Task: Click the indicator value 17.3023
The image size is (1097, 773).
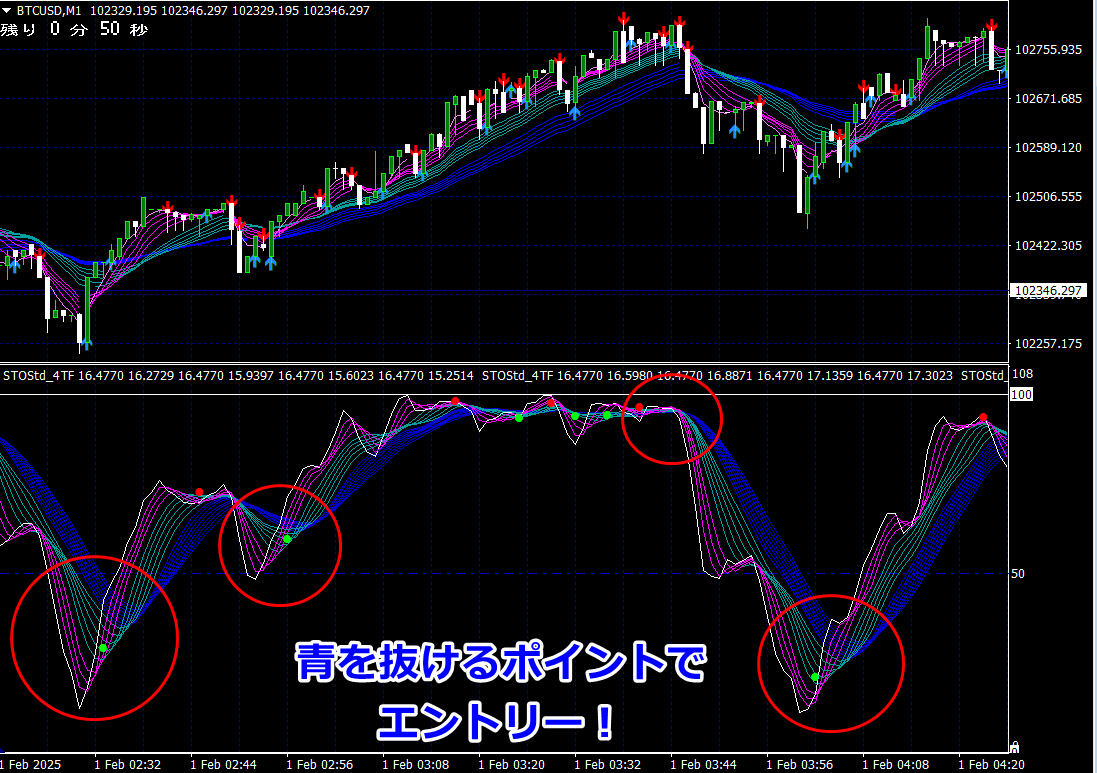Action: click(930, 376)
